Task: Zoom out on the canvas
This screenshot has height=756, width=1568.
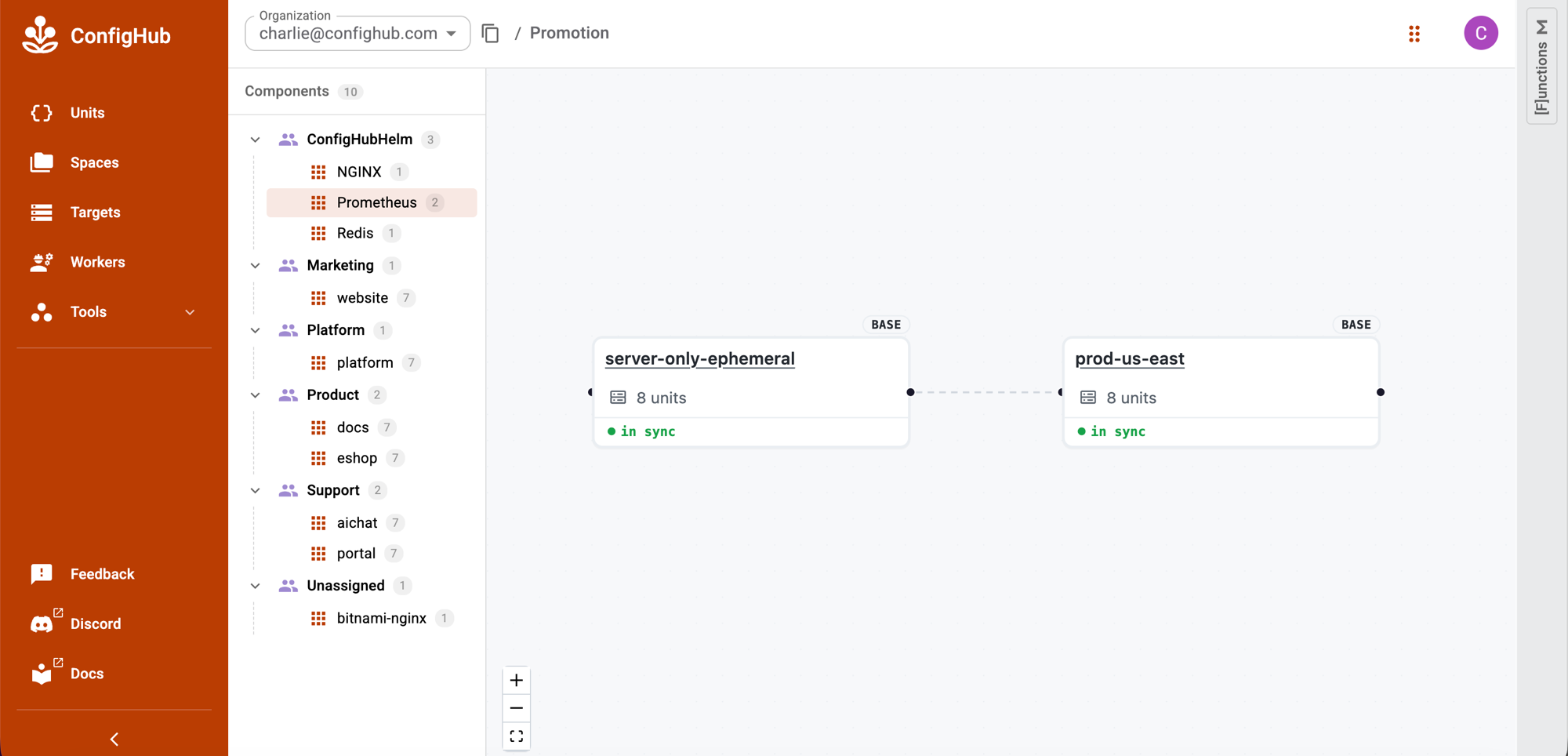Action: (516, 708)
